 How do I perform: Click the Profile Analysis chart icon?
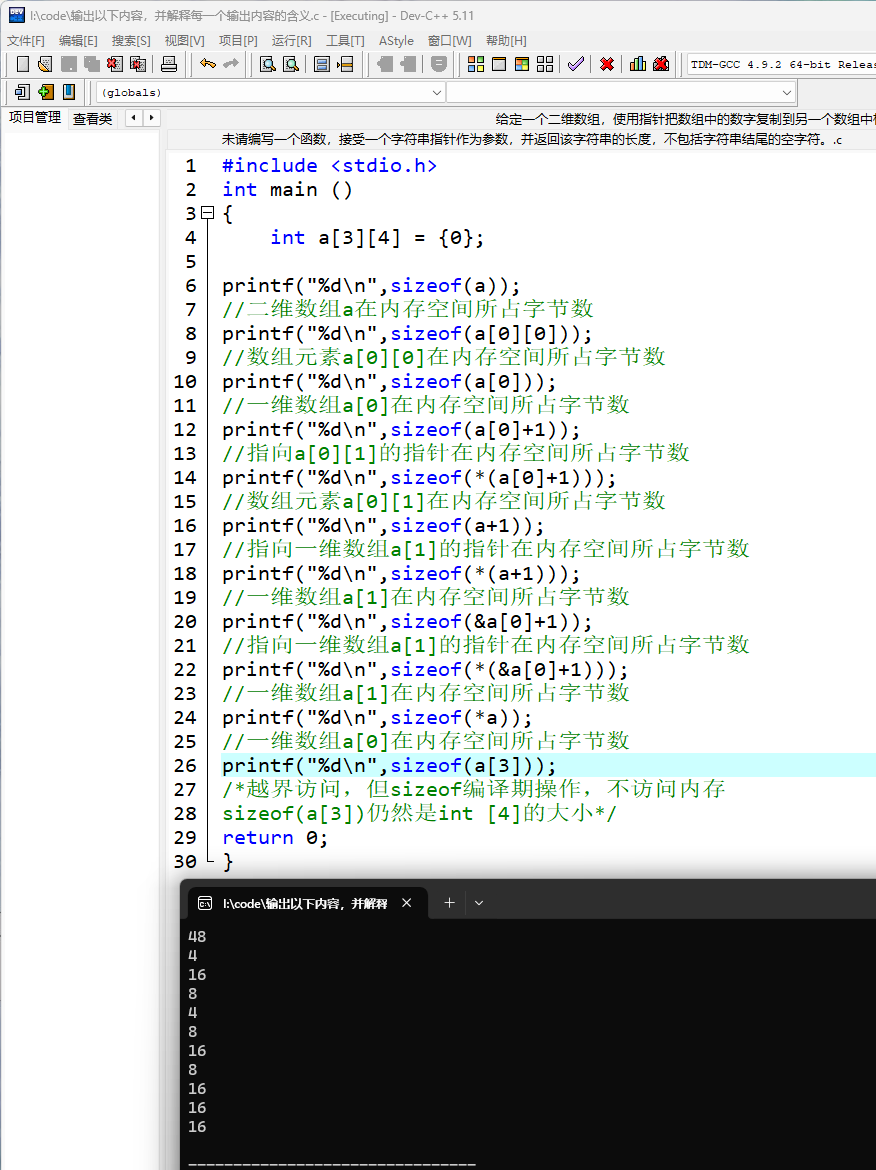tap(637, 64)
